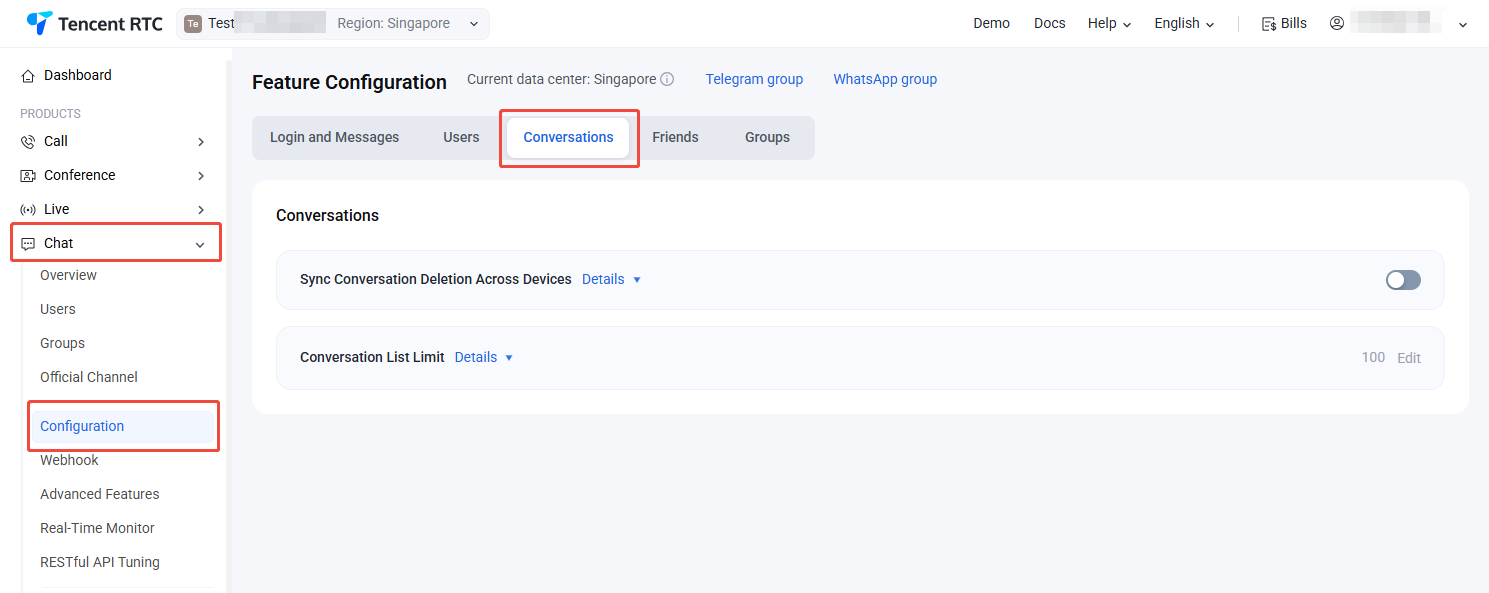Open the application and region selector dropdown
The image size is (1489, 593).
333,24
